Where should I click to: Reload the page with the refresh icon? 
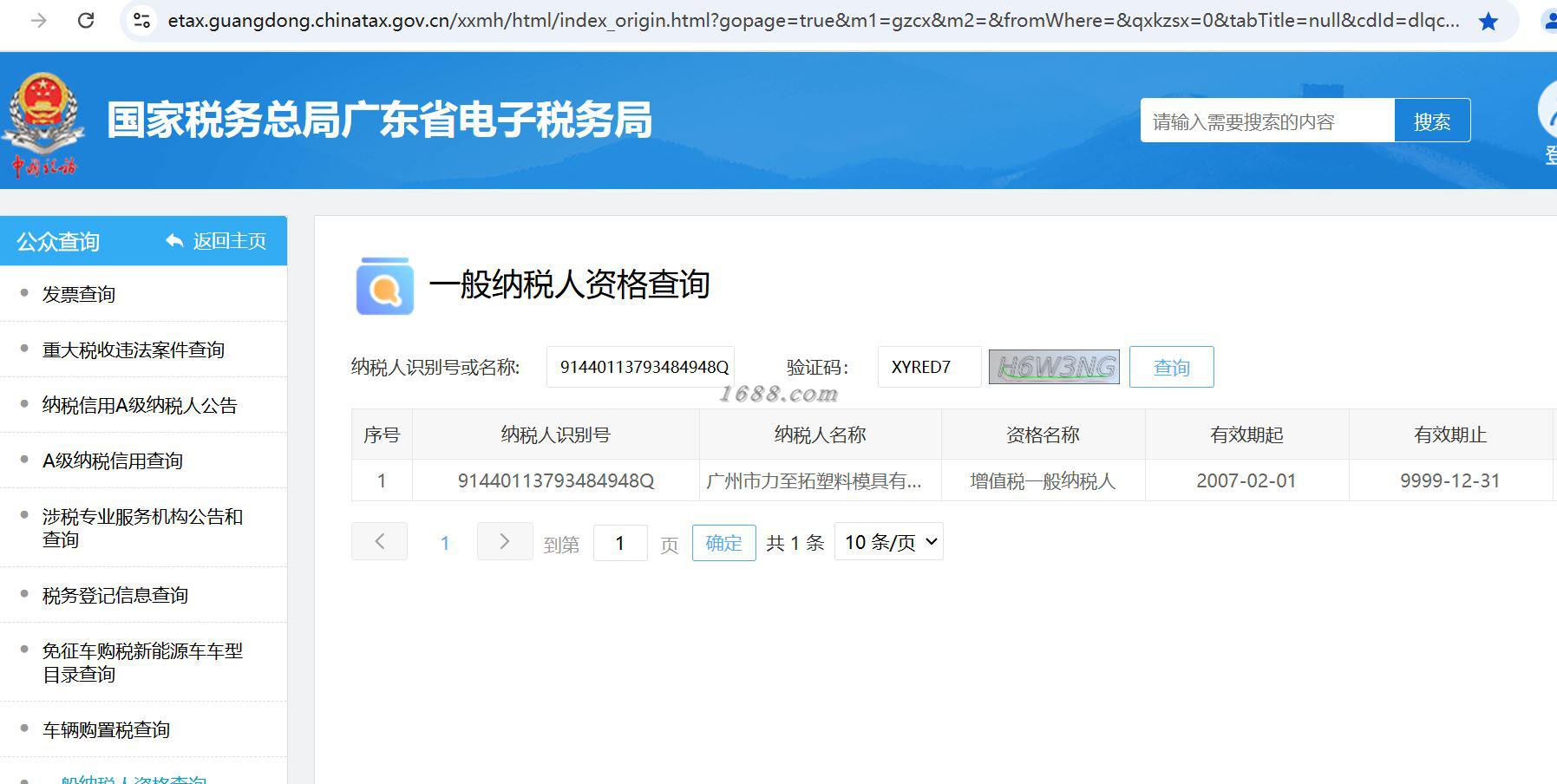[86, 20]
